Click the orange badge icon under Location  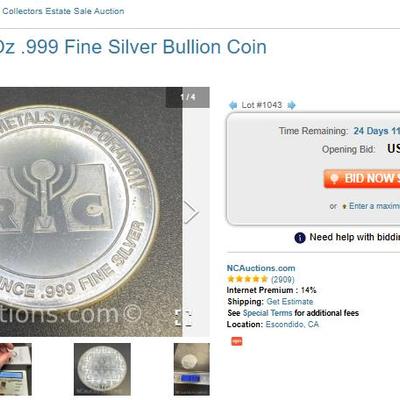237,341
